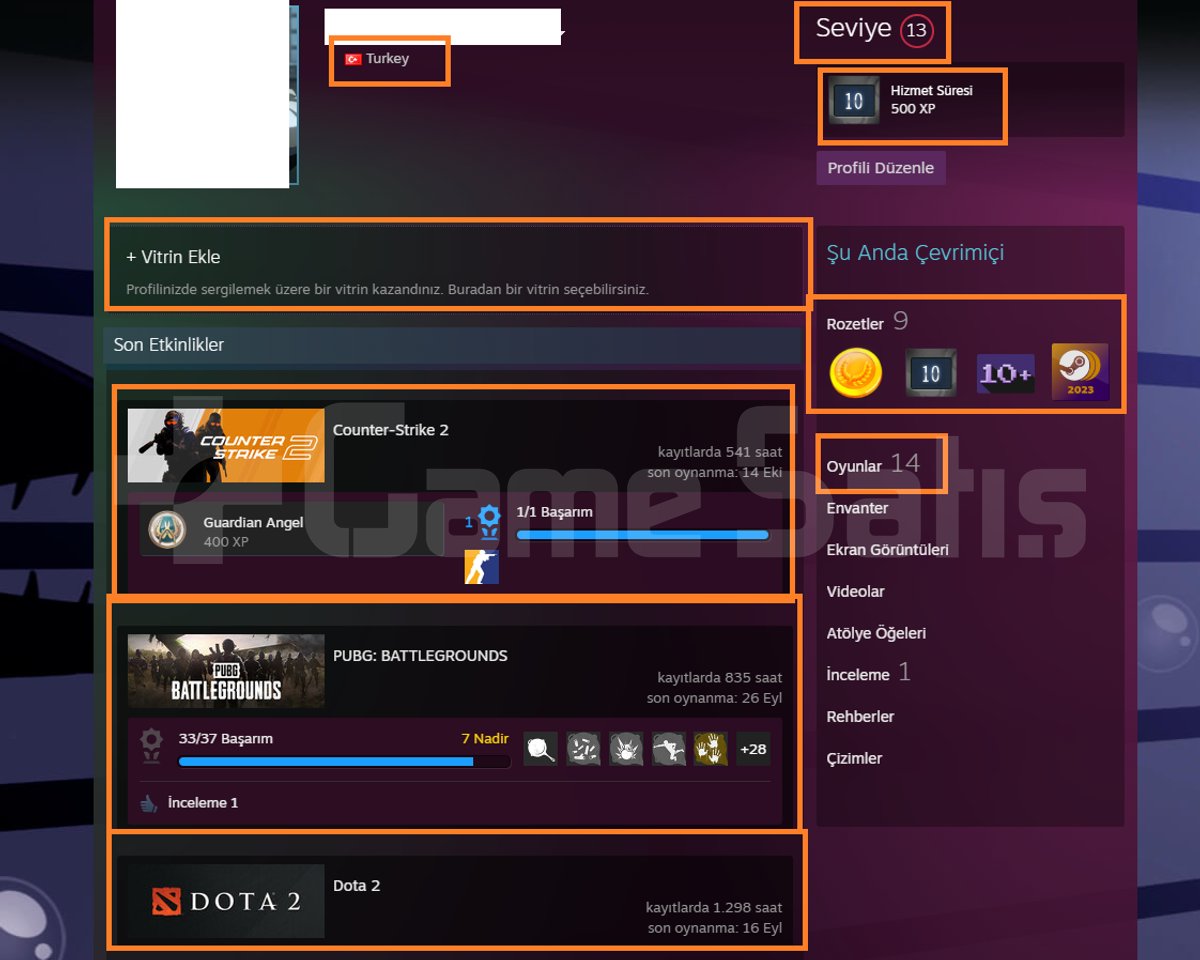The image size is (1200, 960).
Task: Click the Turkey flag icon
Action: coord(352,59)
